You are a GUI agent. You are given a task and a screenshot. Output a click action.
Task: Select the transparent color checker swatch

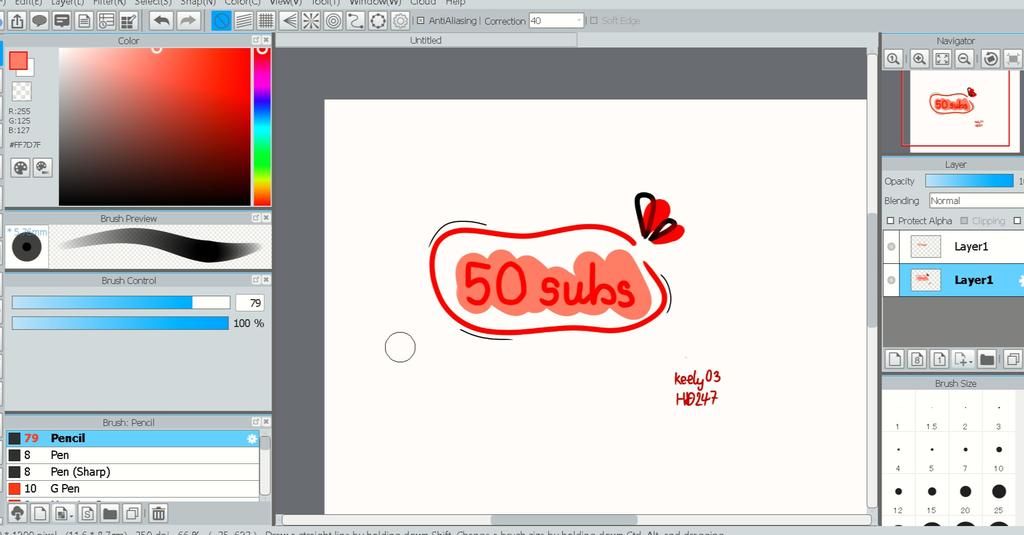pos(22,91)
